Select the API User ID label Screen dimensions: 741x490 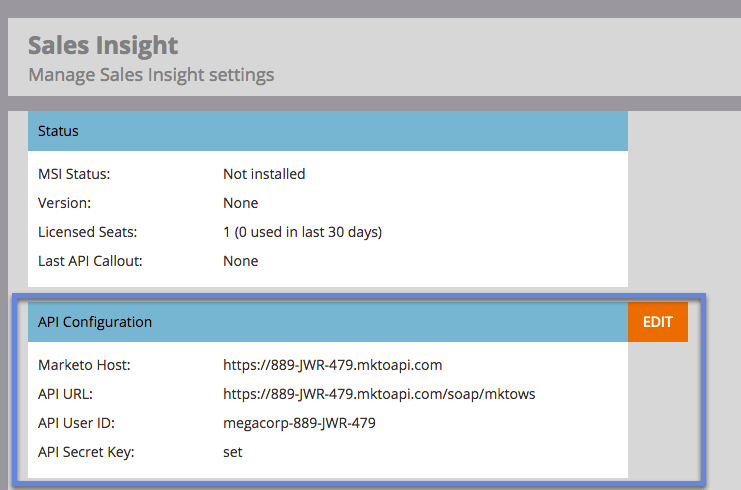click(x=76, y=423)
